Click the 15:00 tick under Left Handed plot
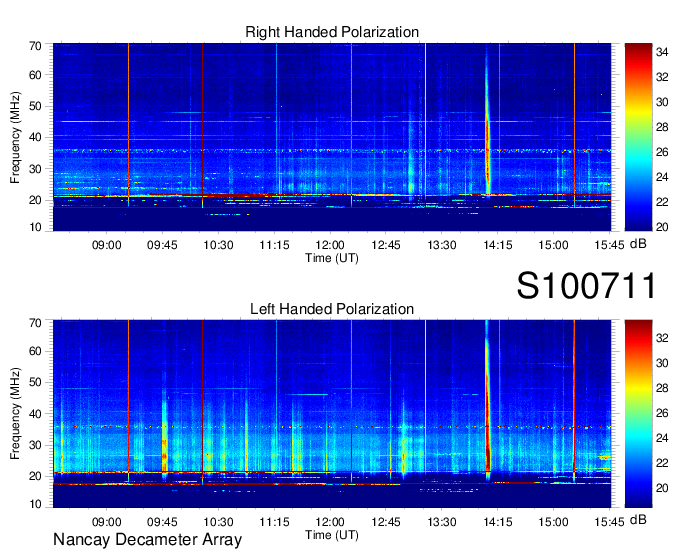This screenshot has height=552, width=680. 553,522
